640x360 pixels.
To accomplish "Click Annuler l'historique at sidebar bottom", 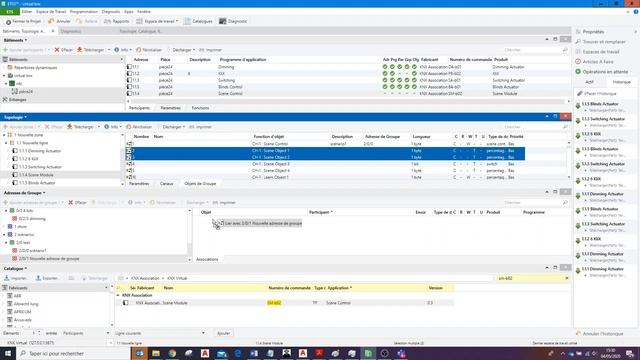I will [x=599, y=334].
